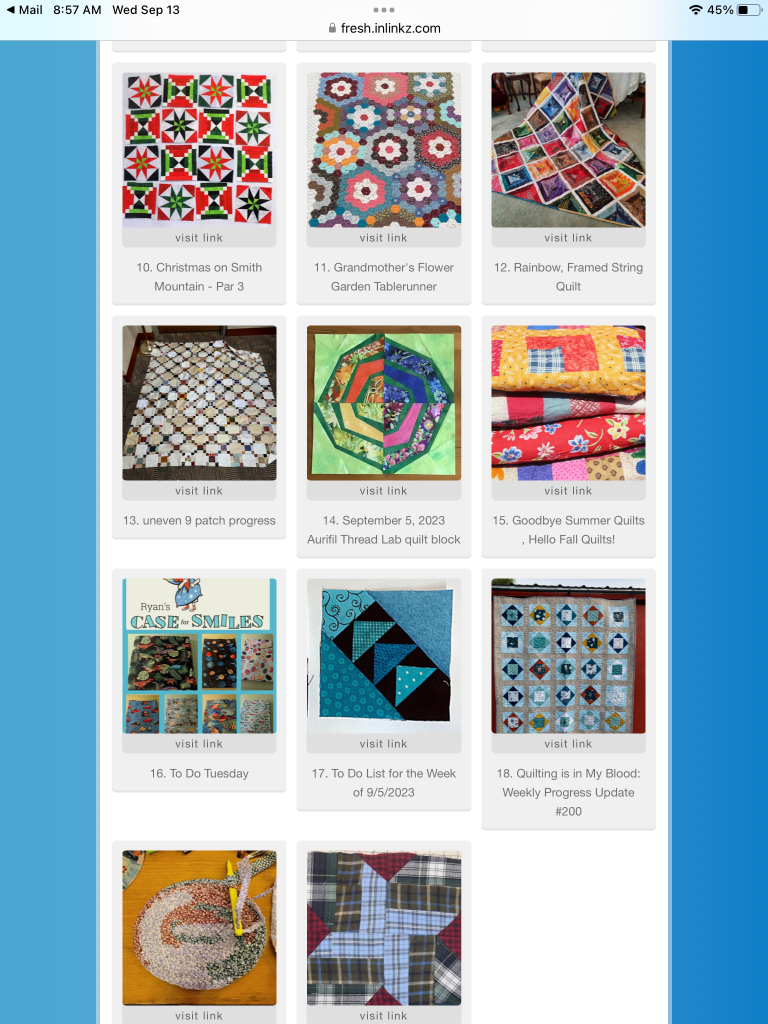The image size is (768, 1024).
Task: Tap the battery indicator icon
Action: [748, 10]
